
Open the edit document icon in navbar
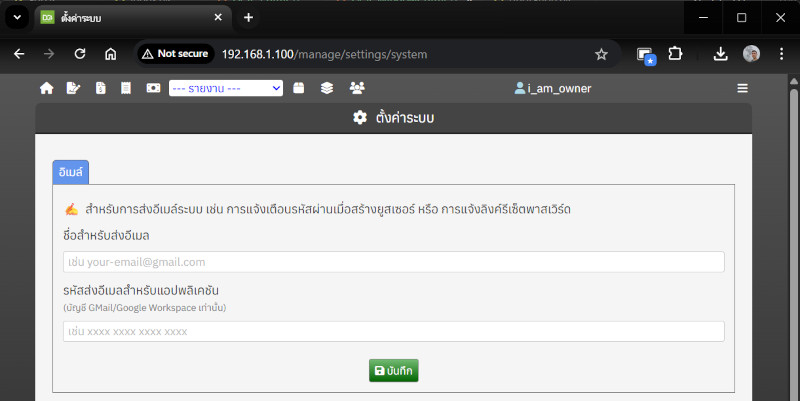[x=73, y=88]
